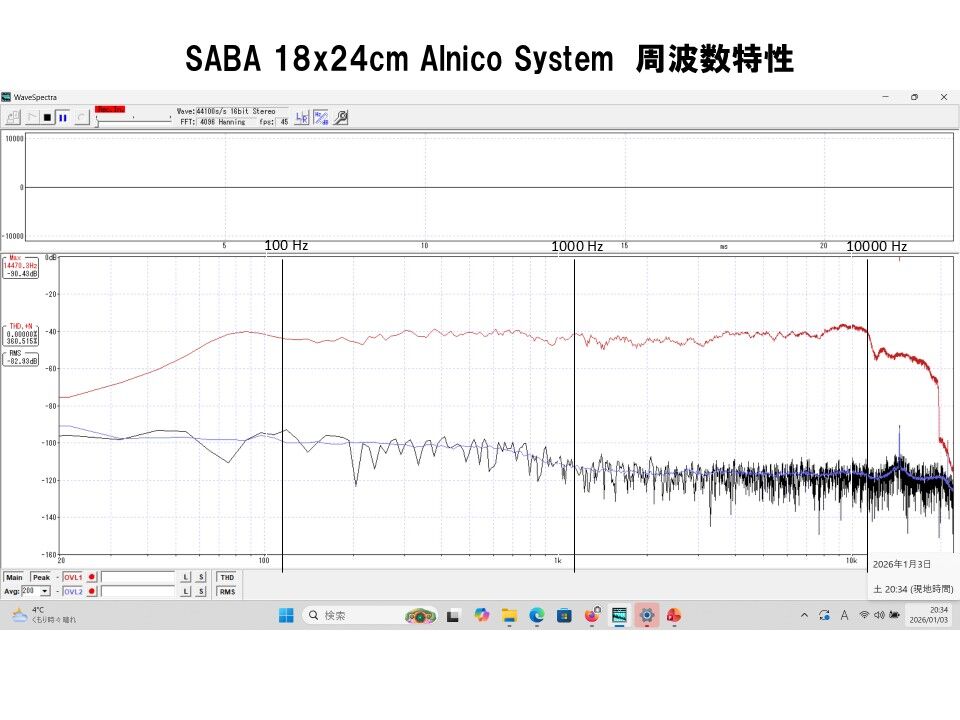Click the Wave format field 44100s/s 16bit Stereo

[x=242, y=111]
